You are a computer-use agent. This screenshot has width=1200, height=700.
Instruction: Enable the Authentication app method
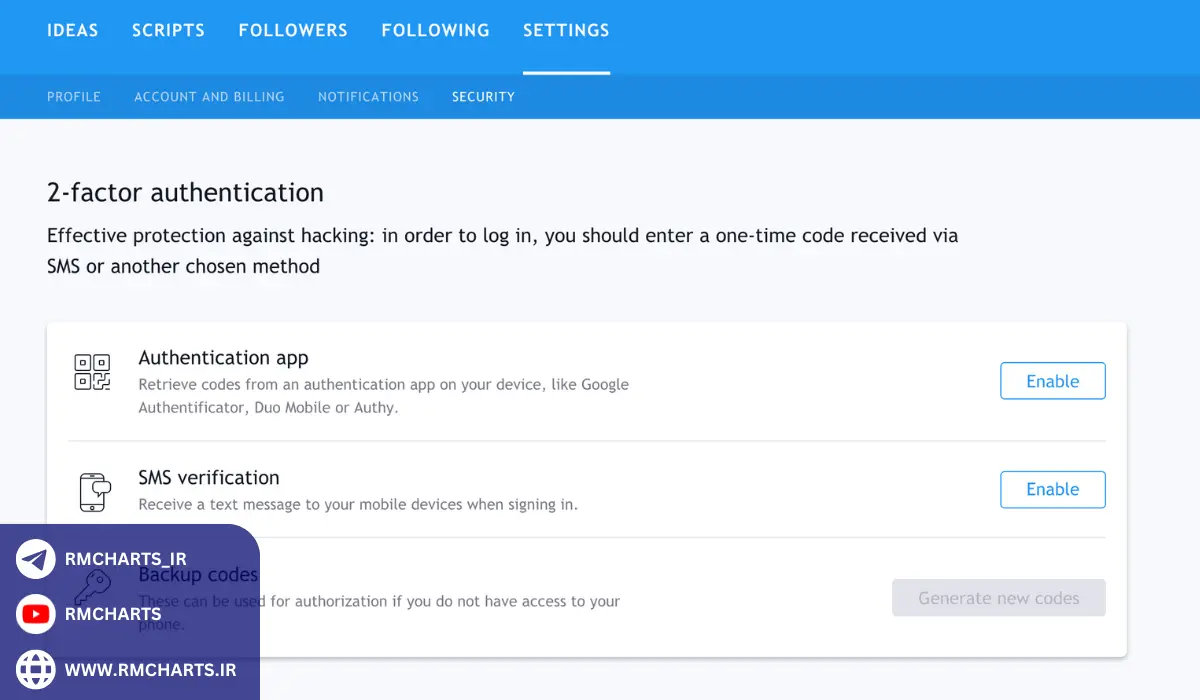(1052, 381)
